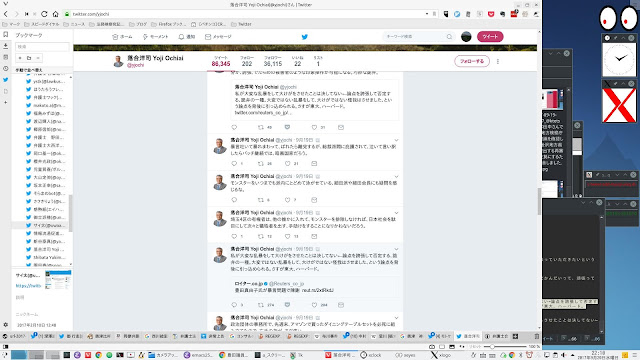Open the address bar dropdown arrow
Screen dimensions: 640x360
(427, 14)
